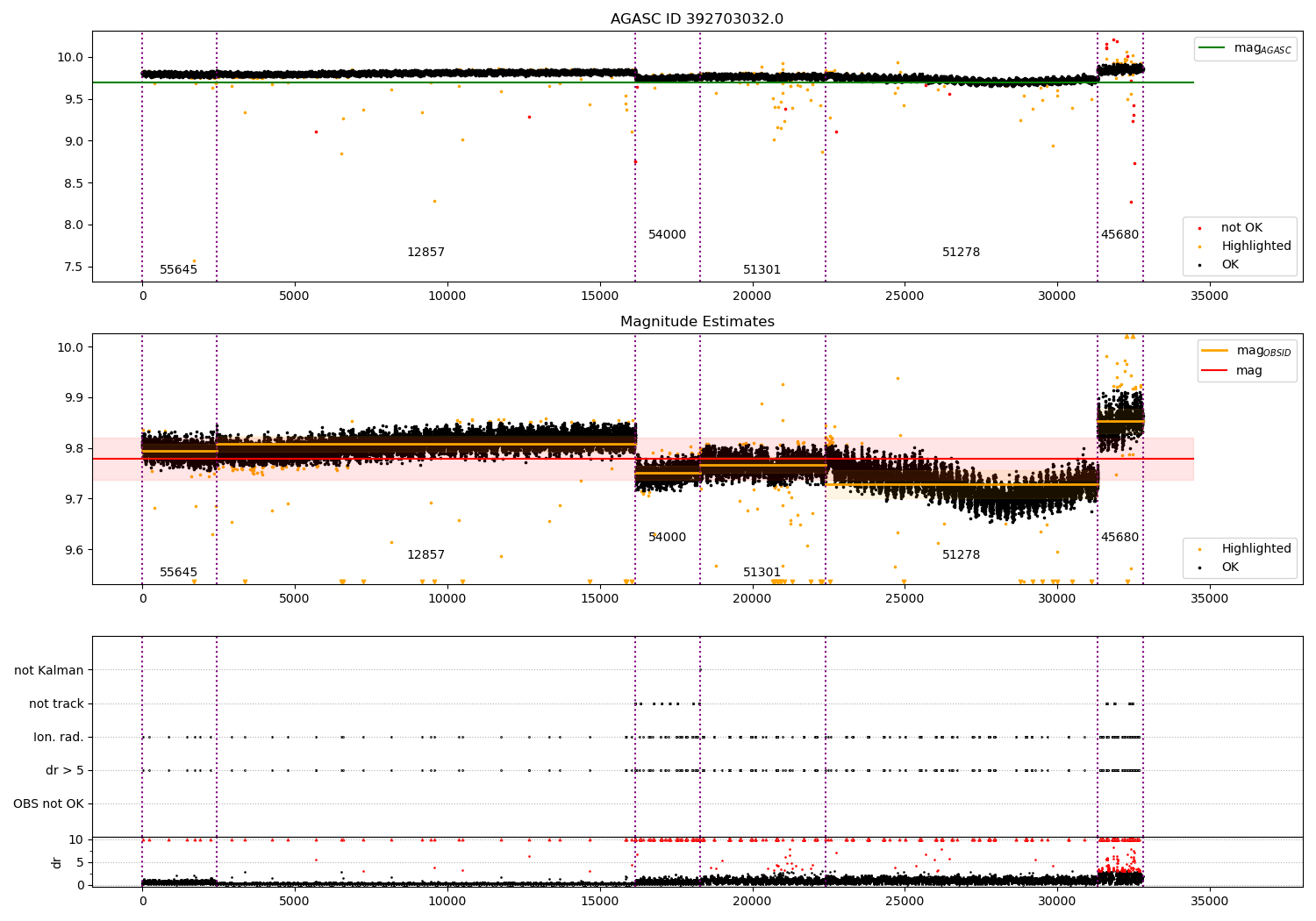Click x-axis tick 10000 under middle plot

pyautogui.click(x=447, y=599)
